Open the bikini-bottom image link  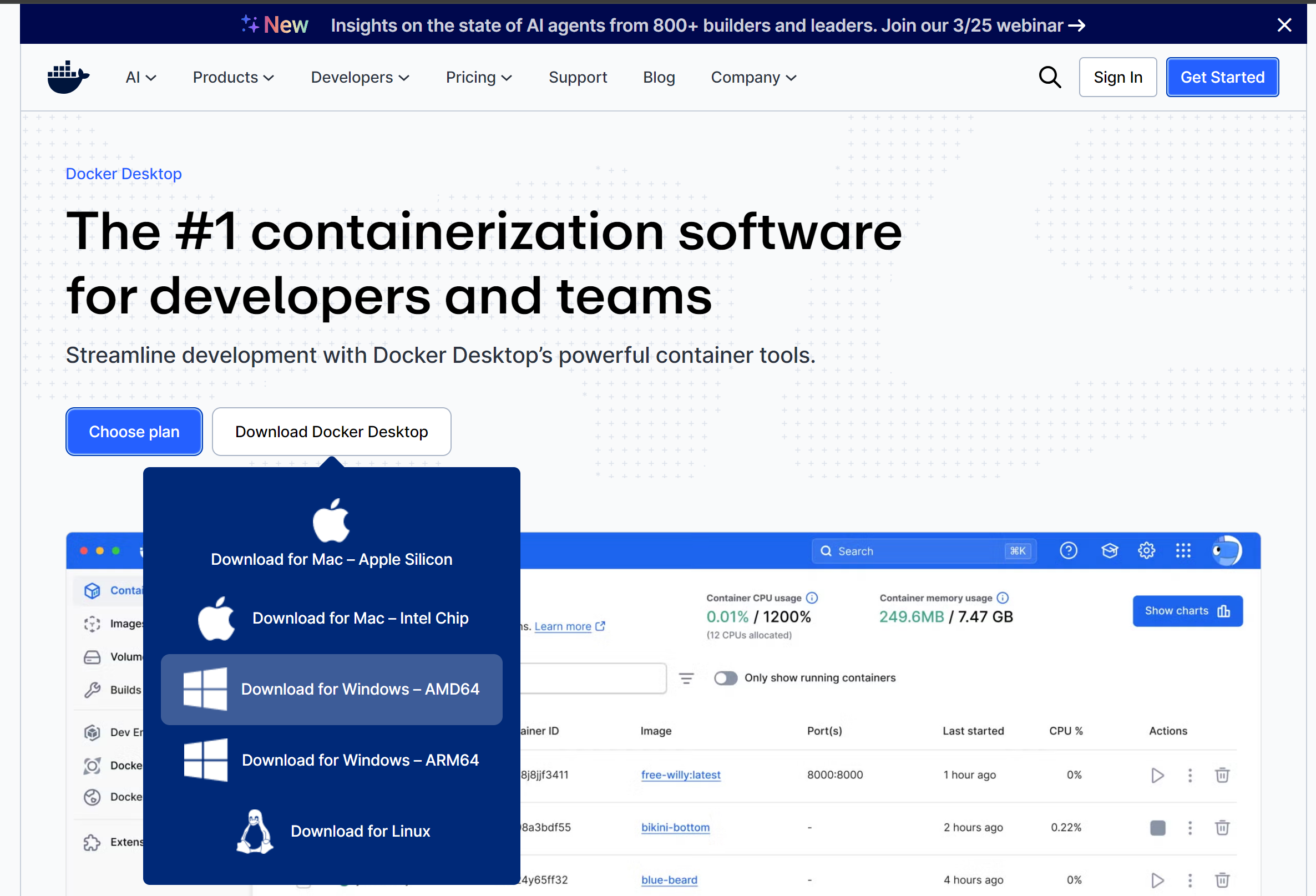(675, 827)
